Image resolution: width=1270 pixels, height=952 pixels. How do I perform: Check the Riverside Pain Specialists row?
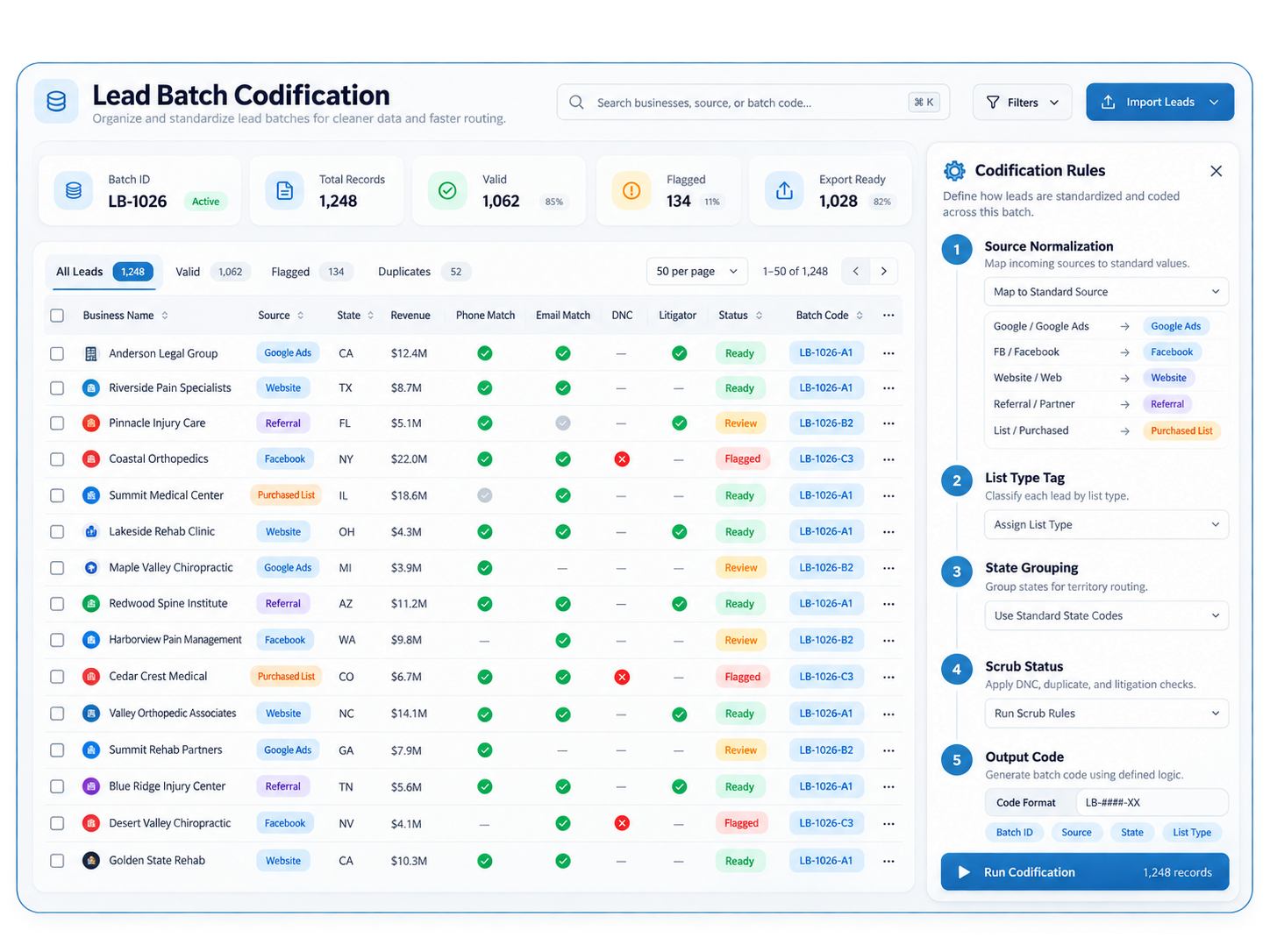click(x=57, y=387)
